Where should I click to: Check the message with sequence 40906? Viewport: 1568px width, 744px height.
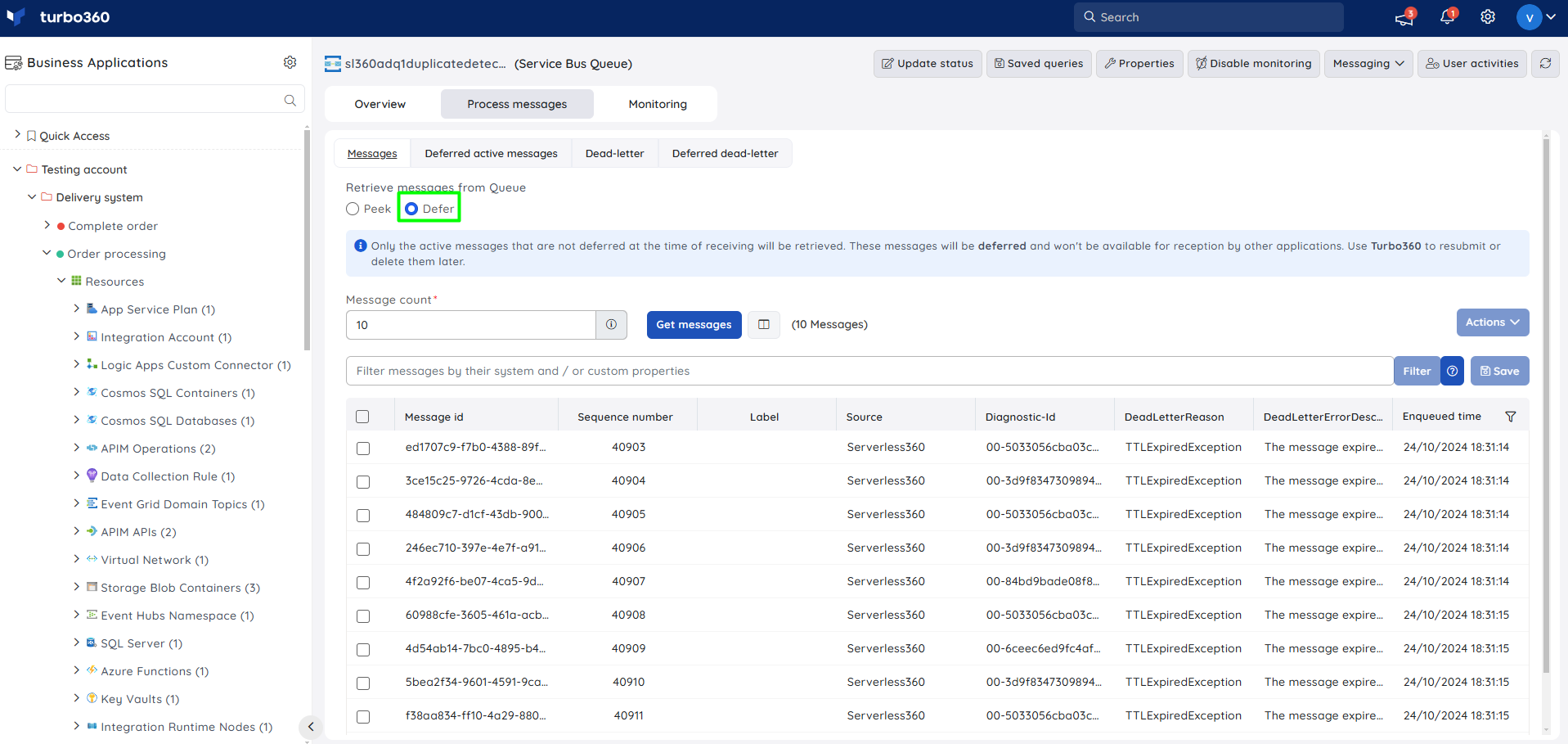pos(363,548)
